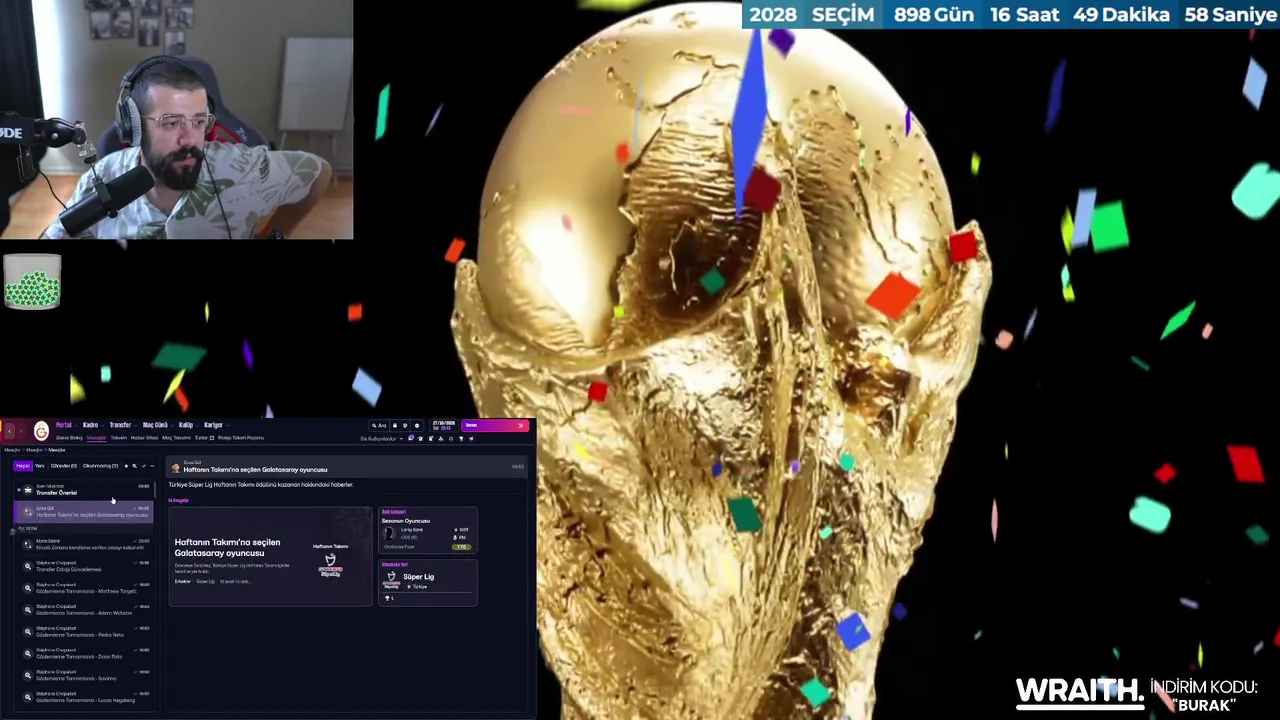This screenshot has height=720, width=1280.
Task: Switch to the Mesajlar tab
Action: 96,438
